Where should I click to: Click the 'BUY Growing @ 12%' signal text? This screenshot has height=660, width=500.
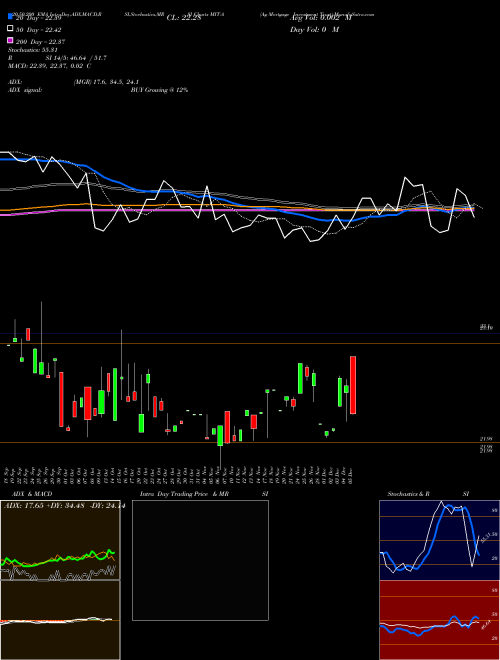pos(159,90)
